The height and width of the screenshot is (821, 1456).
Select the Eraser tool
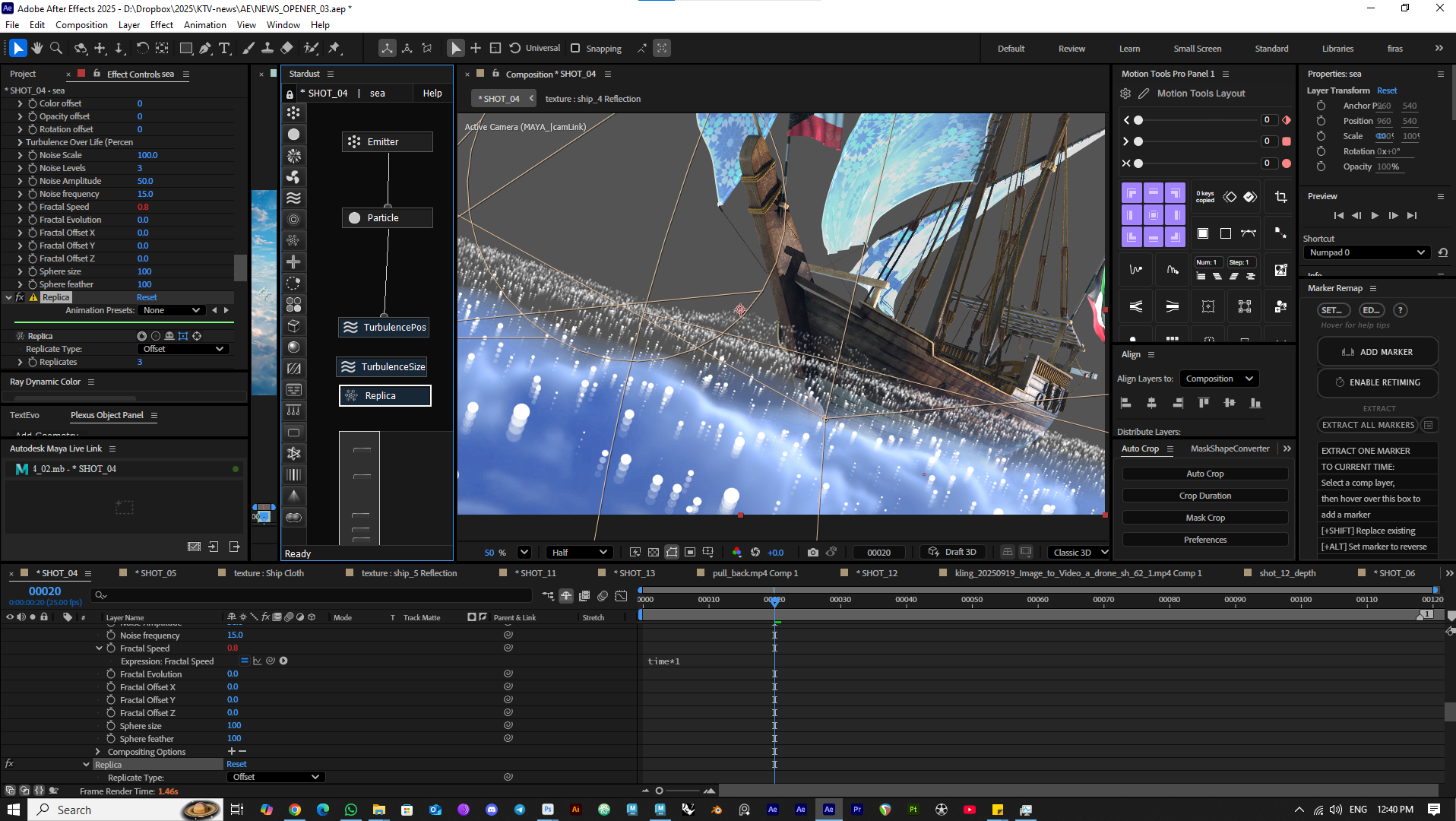pyautogui.click(x=286, y=48)
